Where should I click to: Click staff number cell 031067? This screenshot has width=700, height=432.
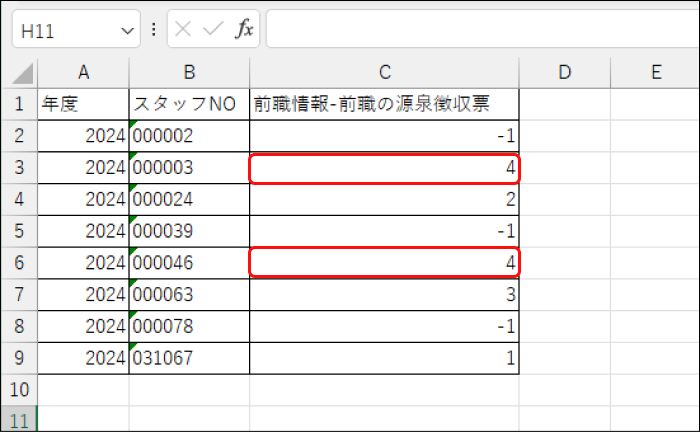click(x=189, y=358)
